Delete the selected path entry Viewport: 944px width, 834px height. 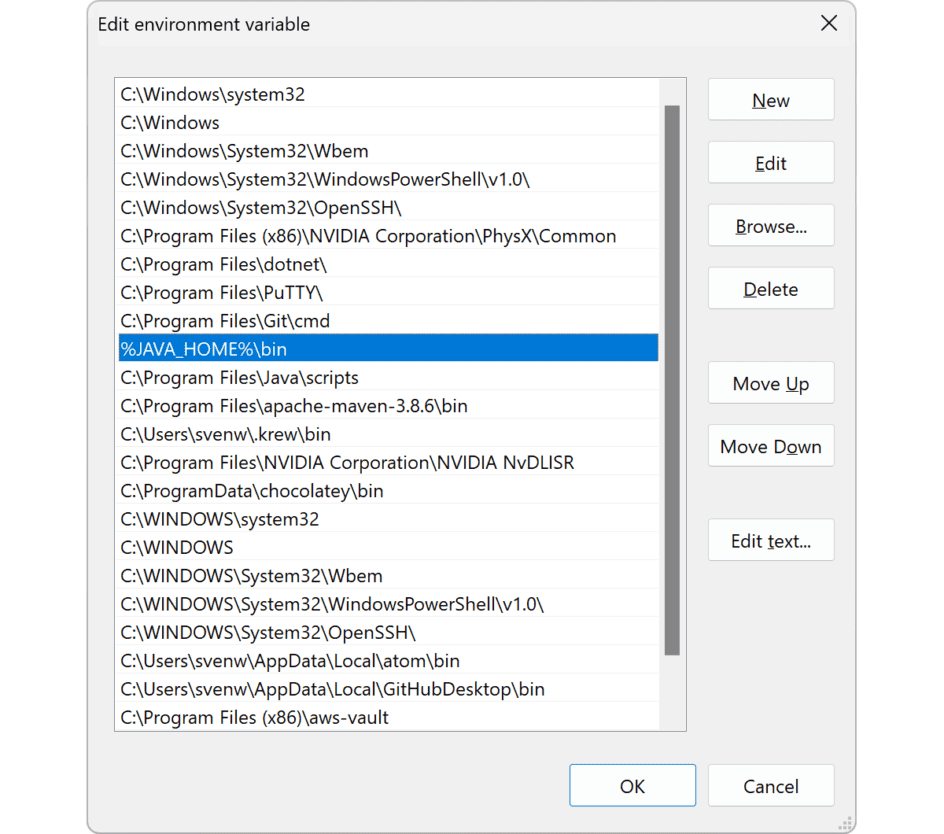pyautogui.click(x=770, y=288)
